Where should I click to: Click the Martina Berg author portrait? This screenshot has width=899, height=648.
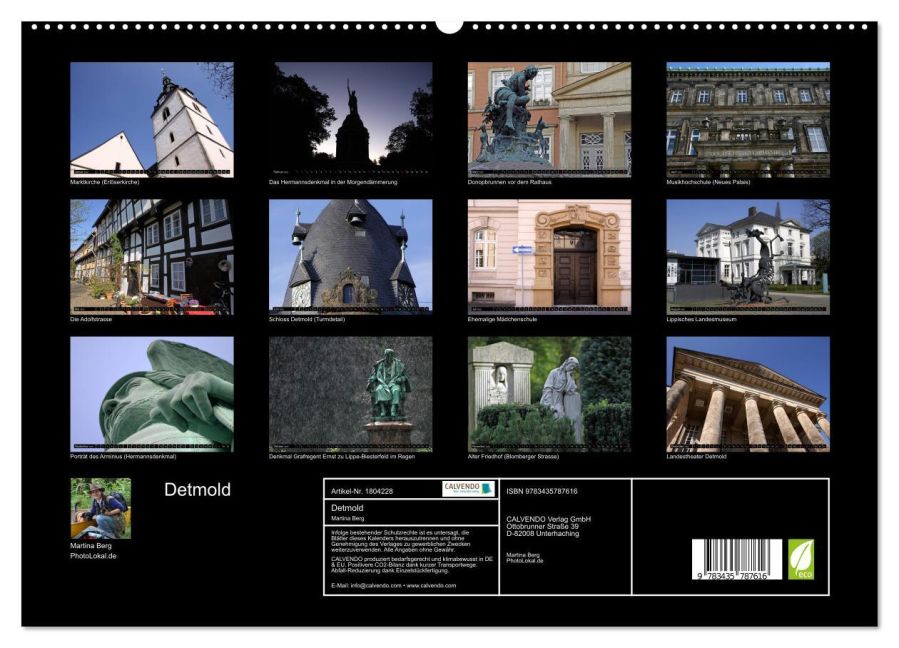(x=100, y=508)
